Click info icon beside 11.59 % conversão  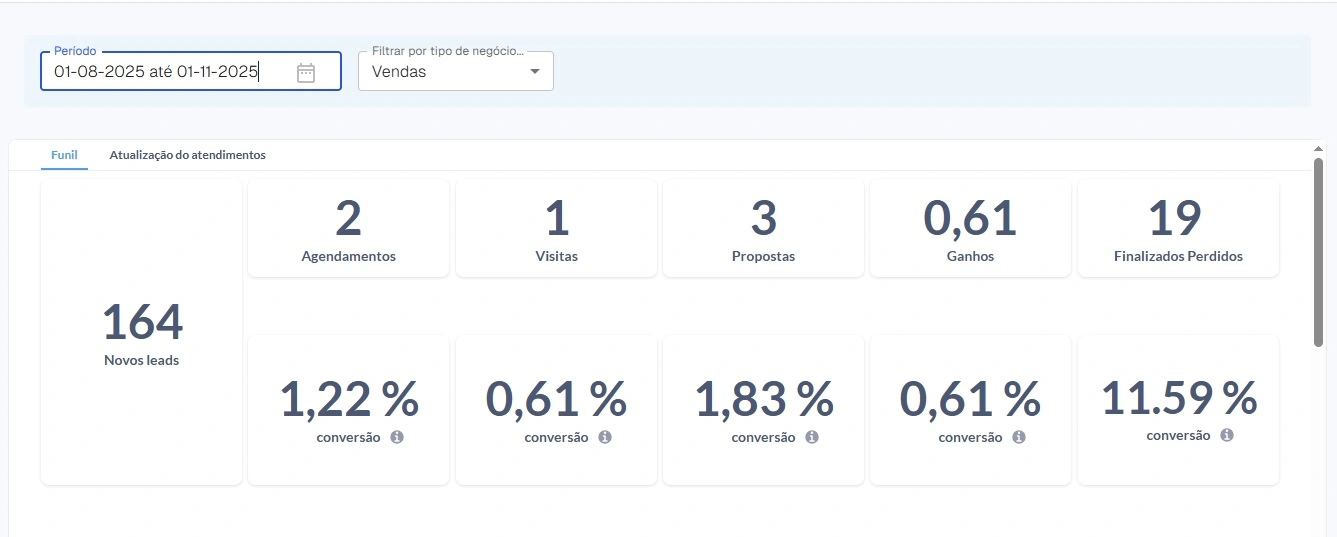click(1227, 435)
